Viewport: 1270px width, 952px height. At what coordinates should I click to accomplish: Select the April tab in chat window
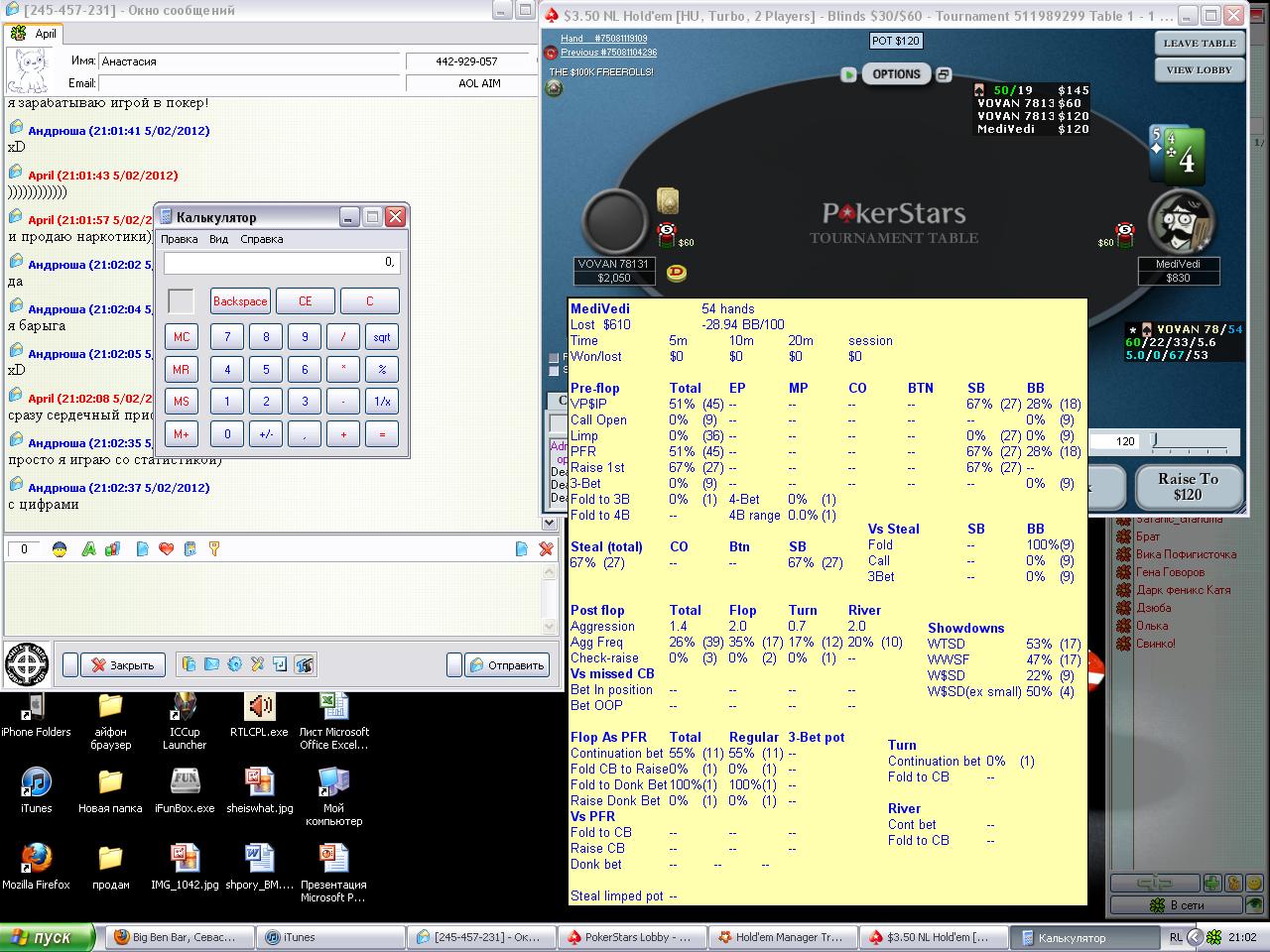(x=35, y=34)
